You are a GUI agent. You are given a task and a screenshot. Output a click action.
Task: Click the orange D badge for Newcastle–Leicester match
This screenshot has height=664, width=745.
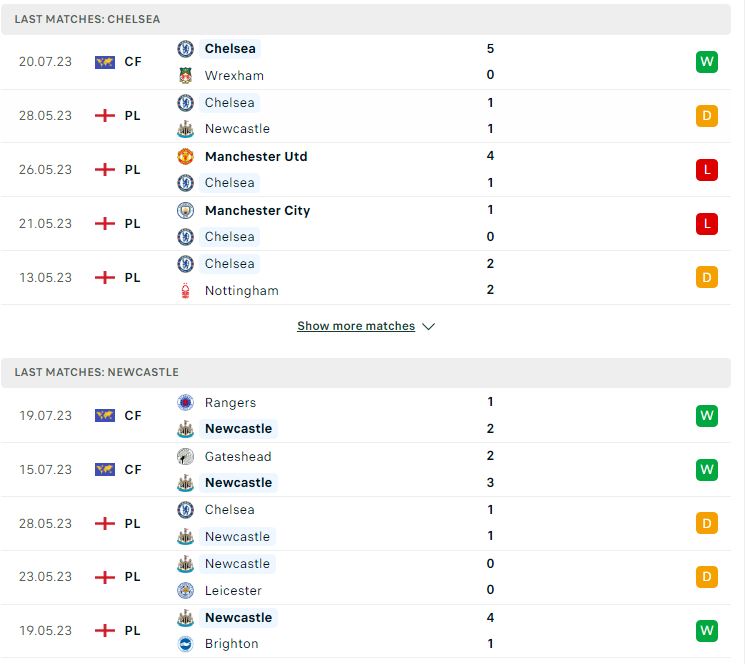[x=707, y=577]
